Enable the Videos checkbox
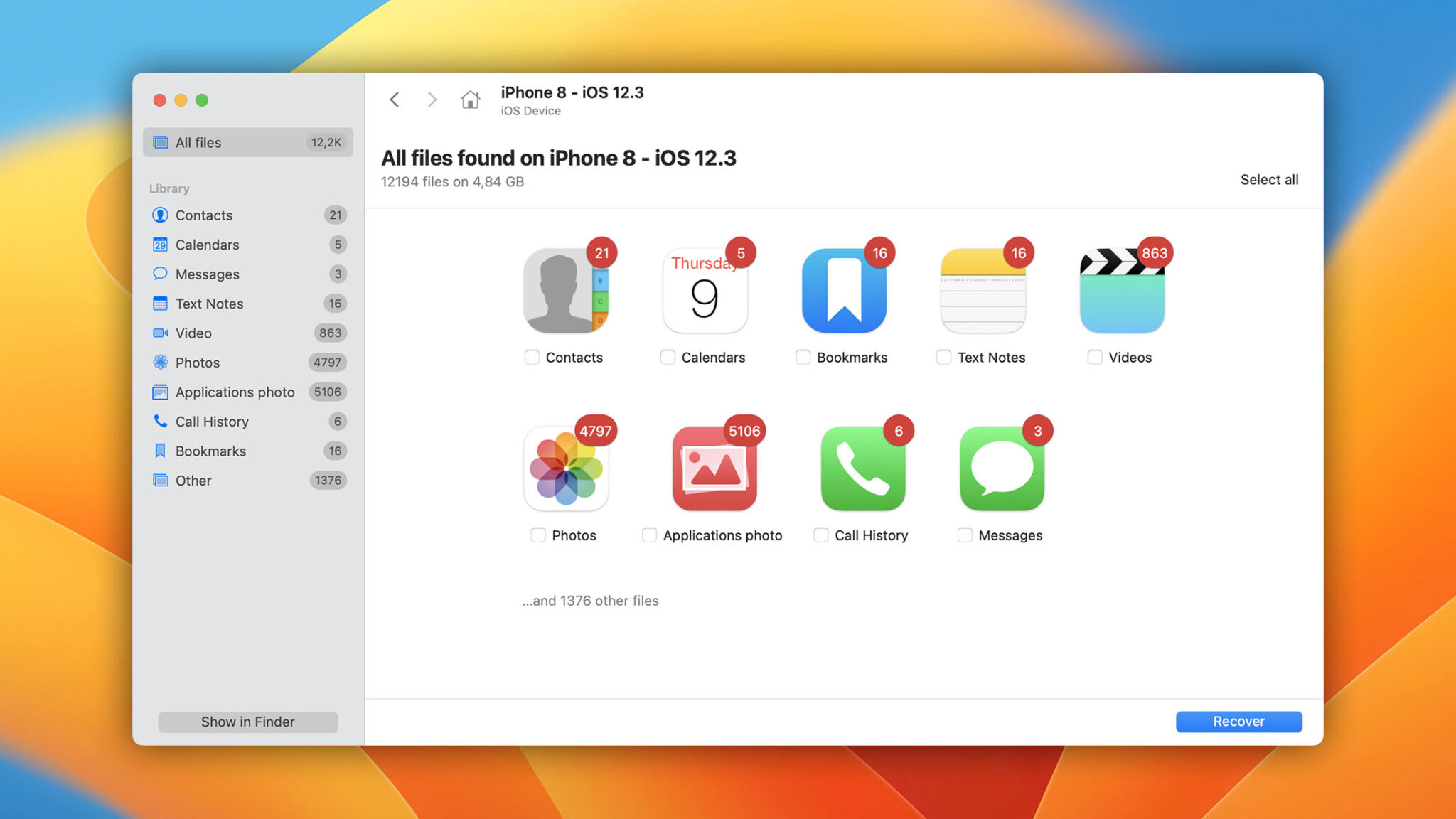This screenshot has height=819, width=1456. 1094,358
